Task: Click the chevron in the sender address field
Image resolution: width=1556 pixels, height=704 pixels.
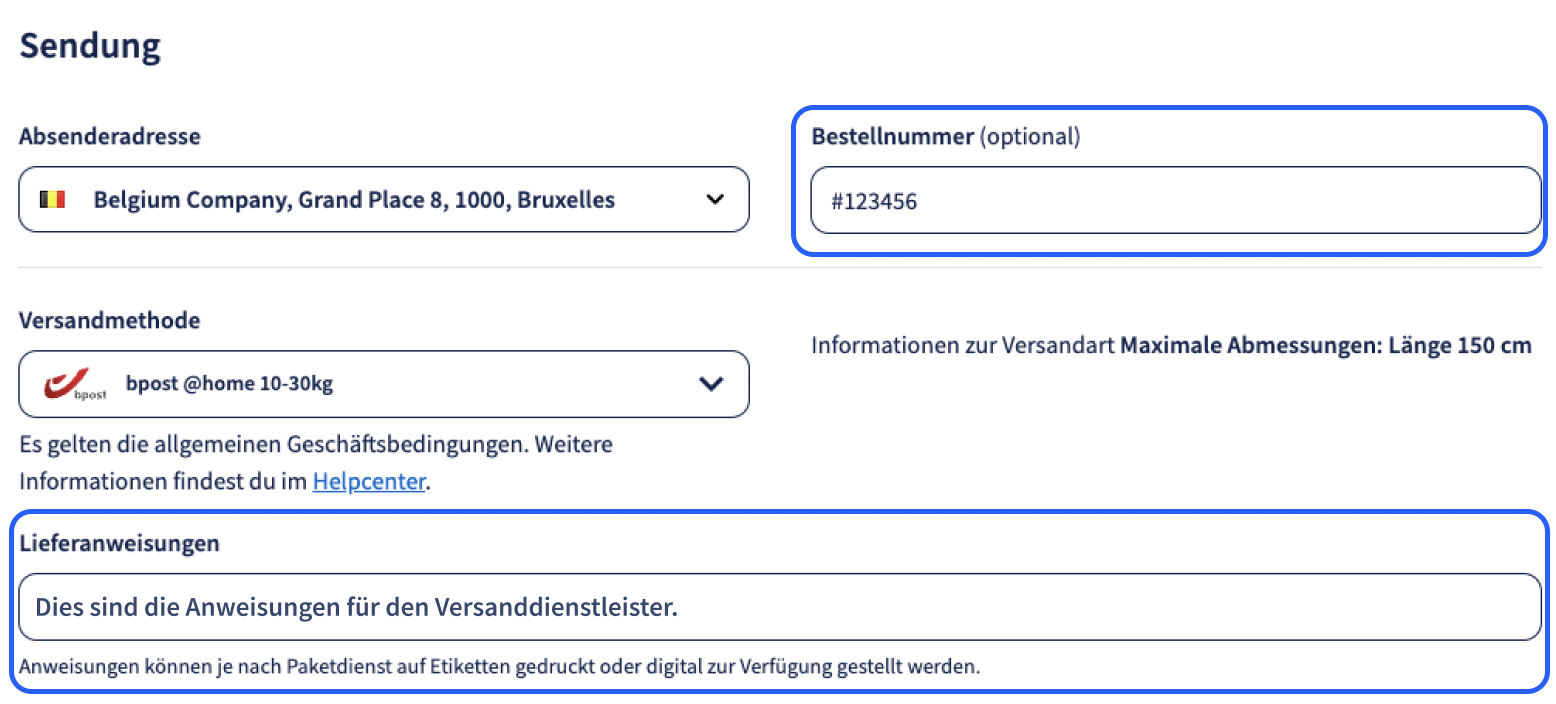Action: click(x=715, y=199)
